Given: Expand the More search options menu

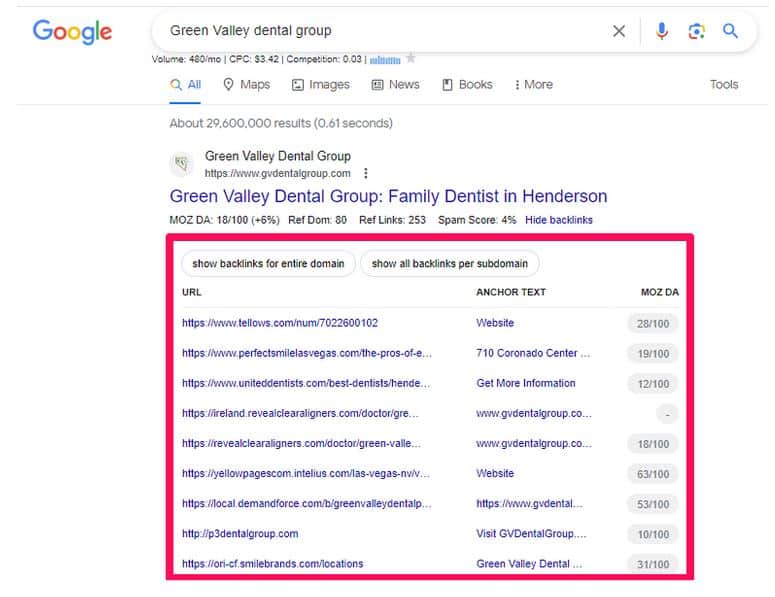Looking at the screenshot, I should [533, 85].
